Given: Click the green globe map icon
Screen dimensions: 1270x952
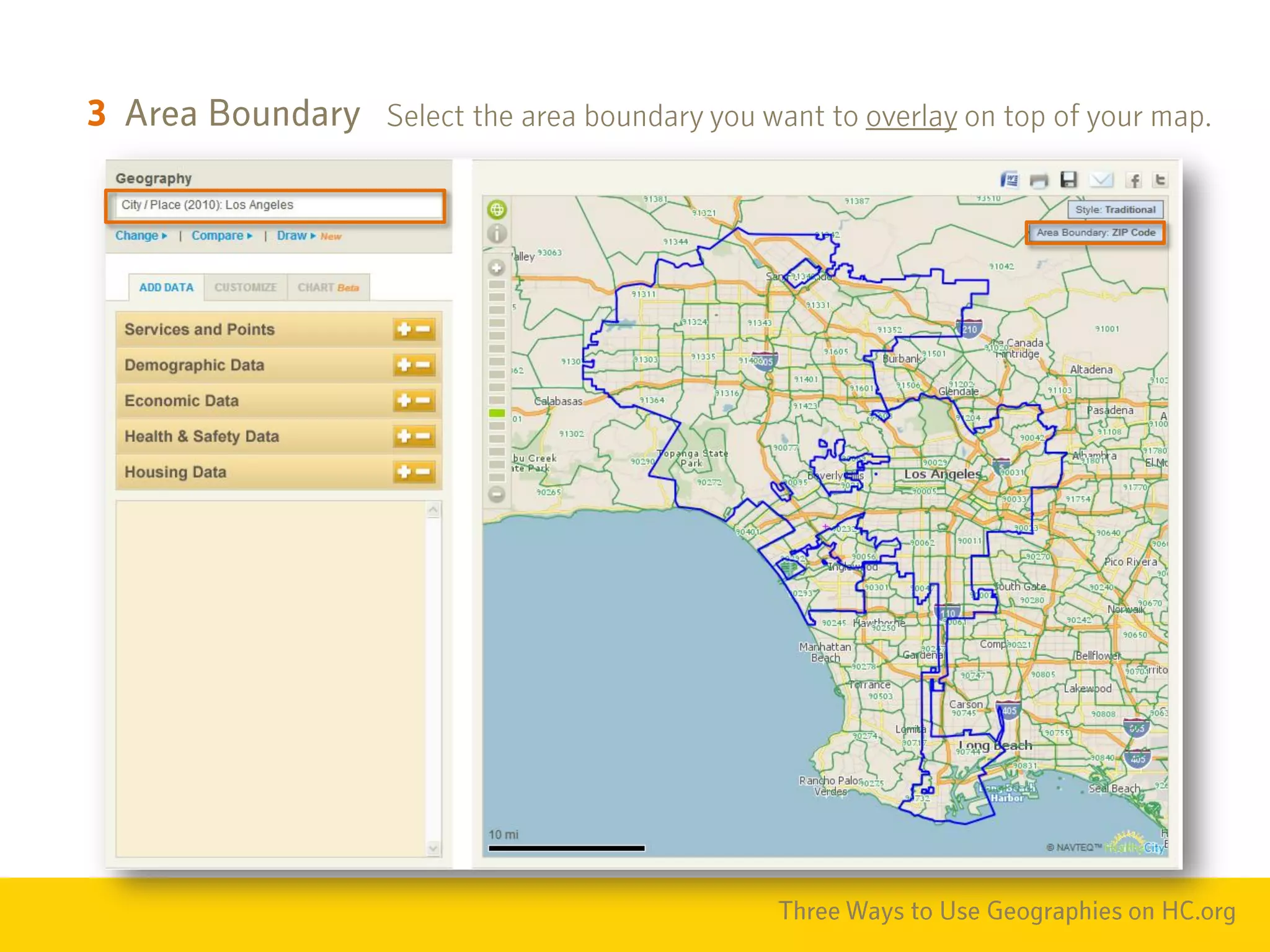Looking at the screenshot, I should (497, 209).
